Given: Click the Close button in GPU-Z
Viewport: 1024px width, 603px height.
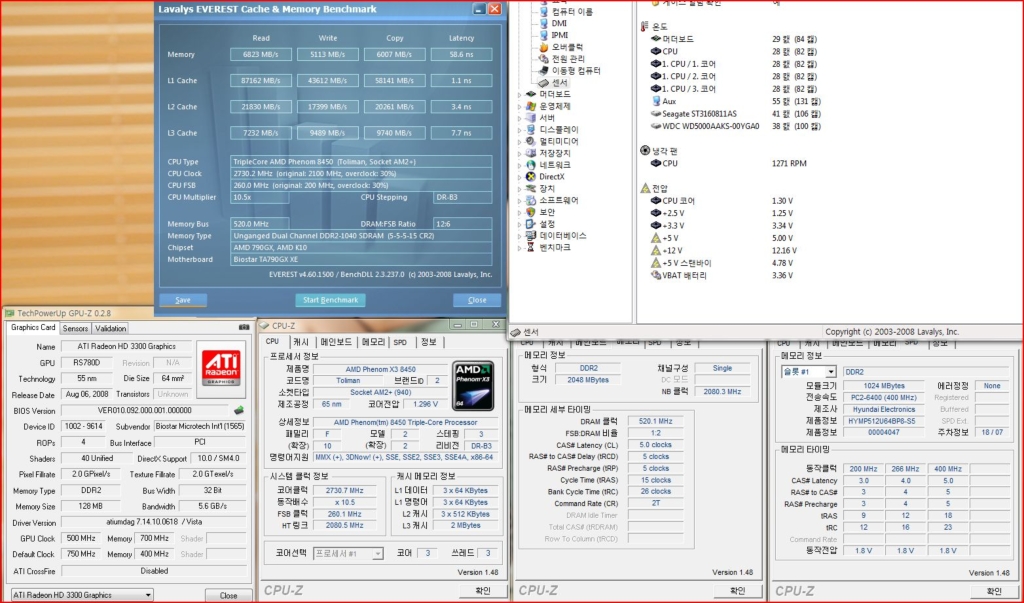Looking at the screenshot, I should point(229,595).
